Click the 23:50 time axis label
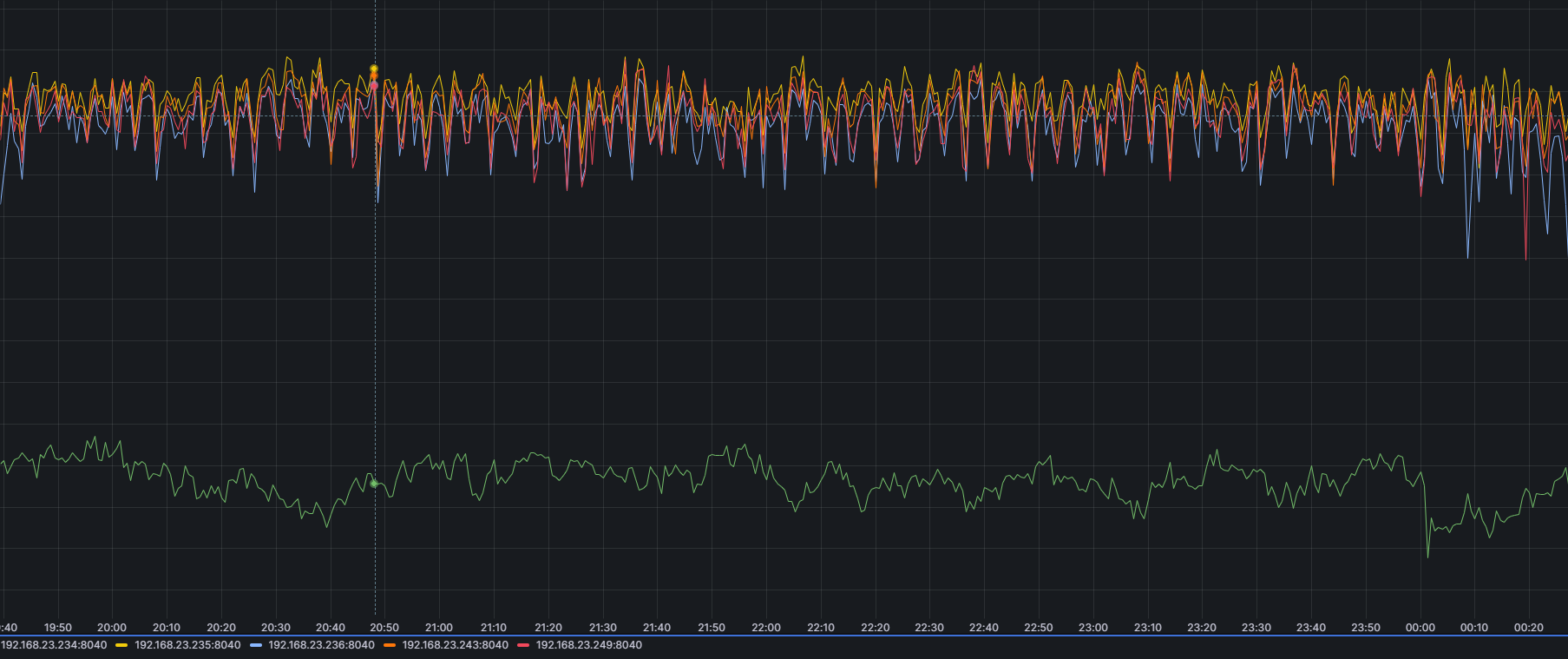This screenshot has width=1568, height=659. tap(1366, 628)
